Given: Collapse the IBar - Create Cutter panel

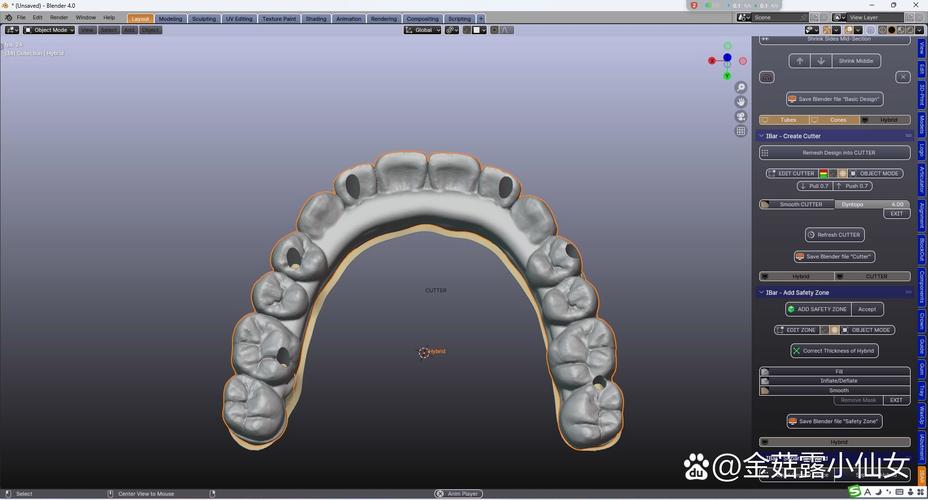Looking at the screenshot, I should (x=762, y=136).
